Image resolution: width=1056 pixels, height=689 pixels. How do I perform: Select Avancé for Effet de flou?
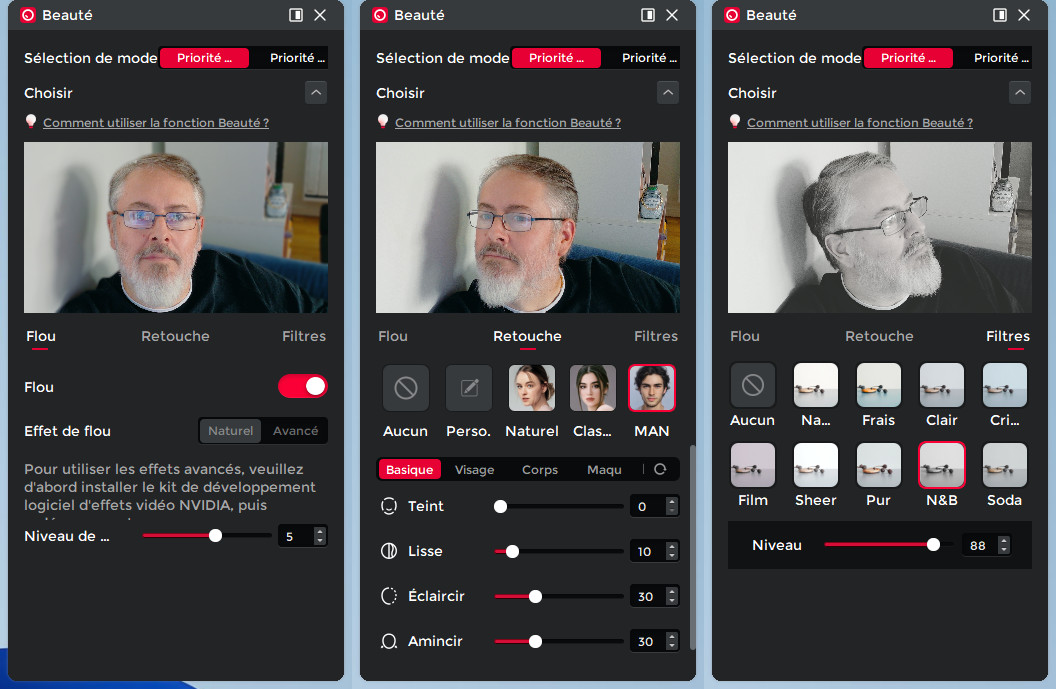(x=295, y=431)
